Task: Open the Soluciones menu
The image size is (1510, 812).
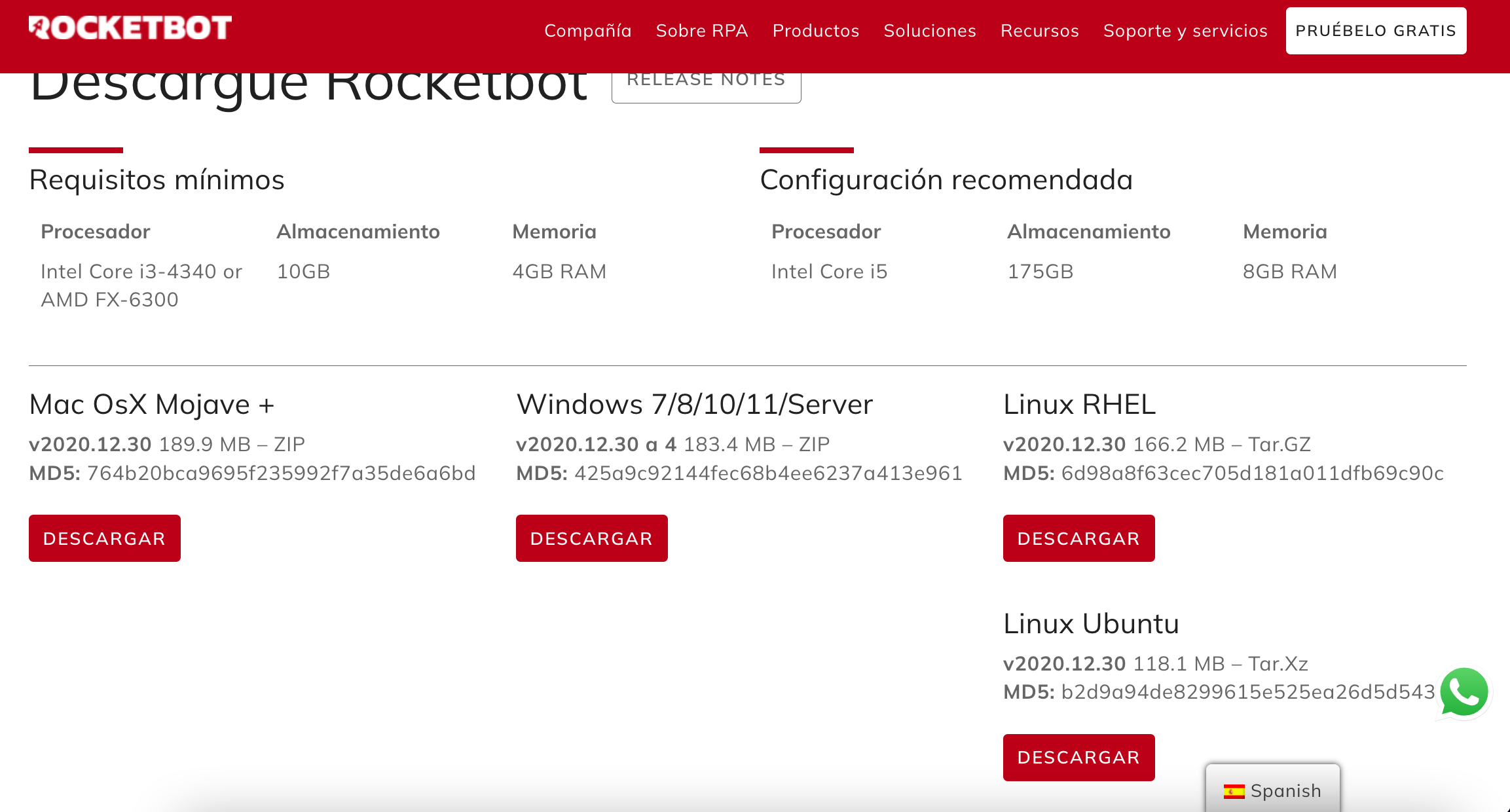Action: point(930,31)
